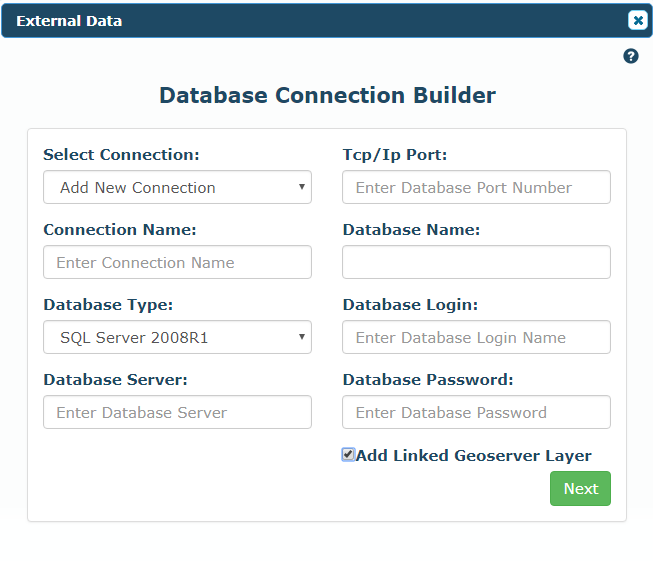The image size is (653, 561).
Task: Click the Database Type label
Action: 108,305
